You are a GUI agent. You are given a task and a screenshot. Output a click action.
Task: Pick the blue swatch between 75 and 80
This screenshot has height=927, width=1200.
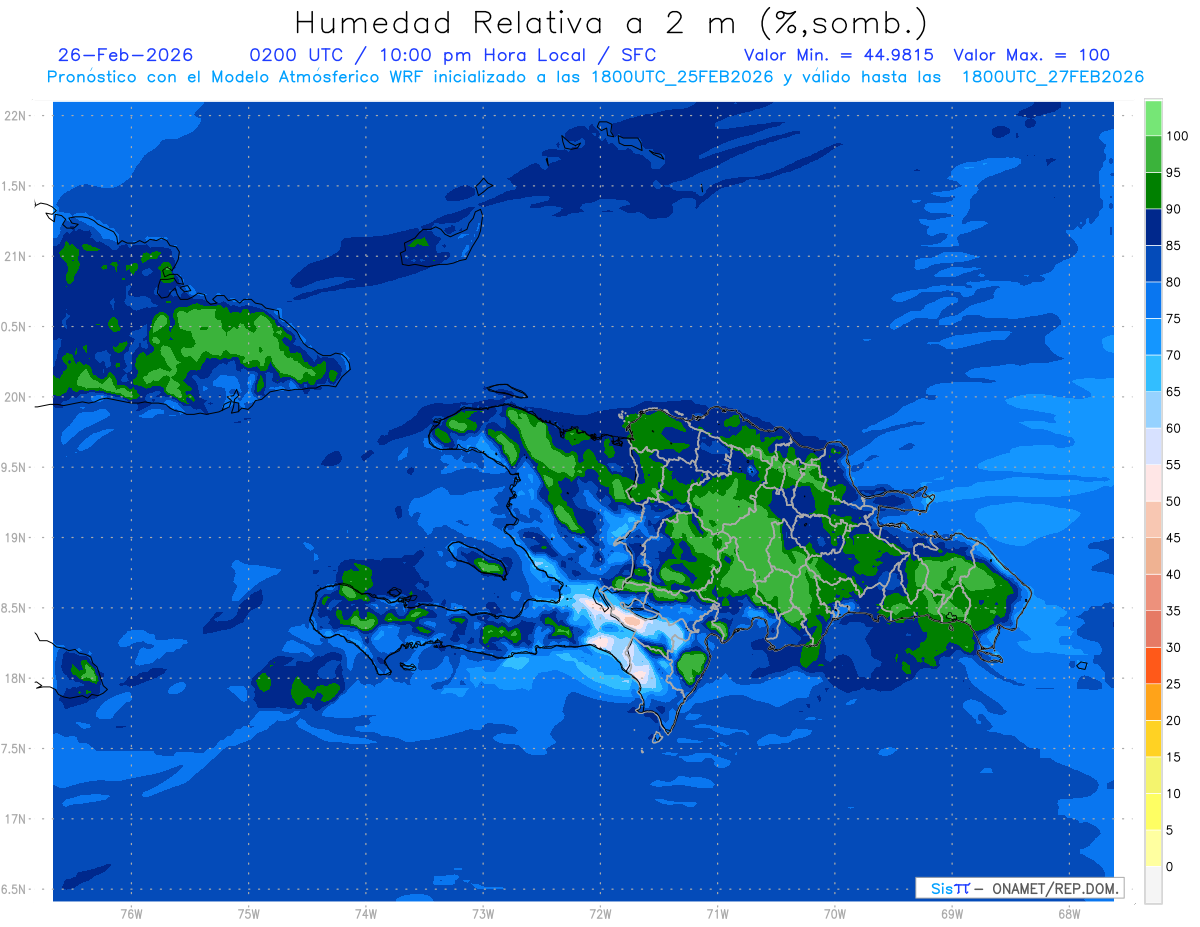(x=1153, y=301)
